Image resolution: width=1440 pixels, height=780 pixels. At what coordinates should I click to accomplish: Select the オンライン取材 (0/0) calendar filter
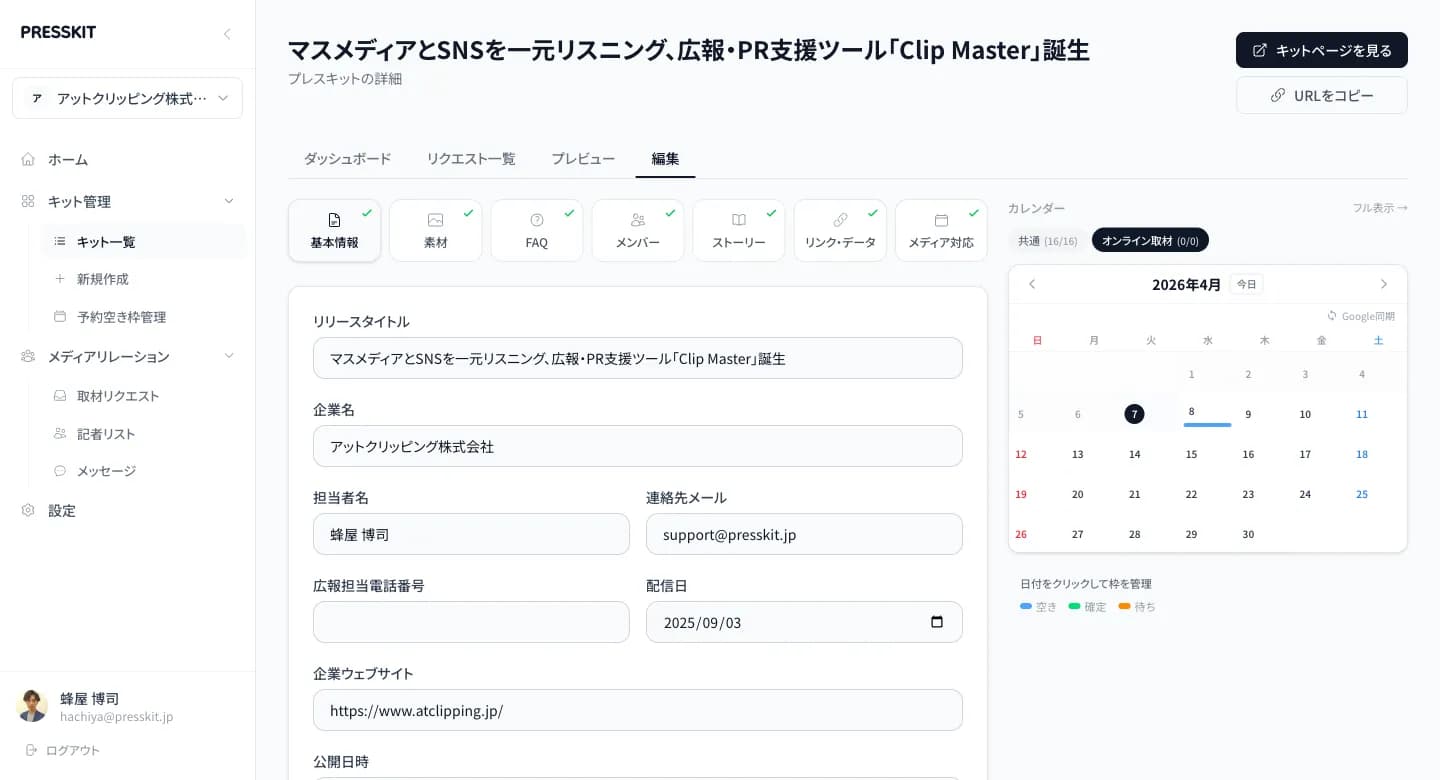(1150, 240)
